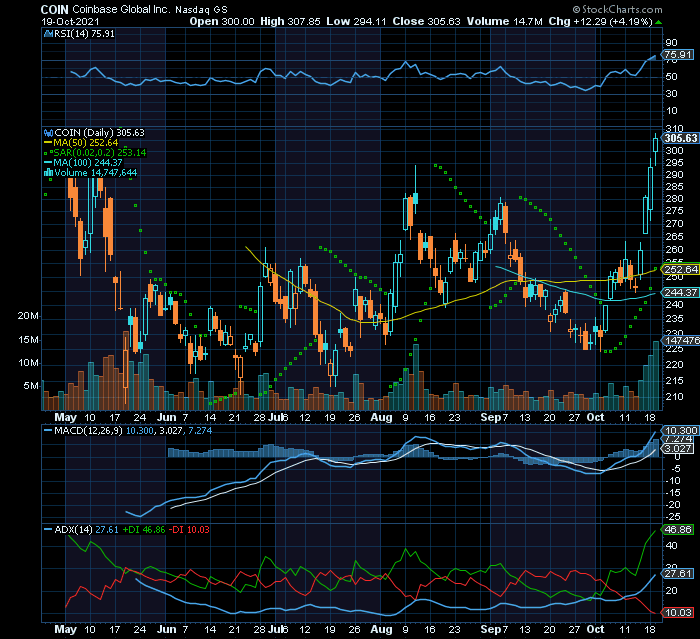Click the 90 level on the RSI scale
Image resolution: width=700 pixels, height=639 pixels.
(x=671, y=43)
